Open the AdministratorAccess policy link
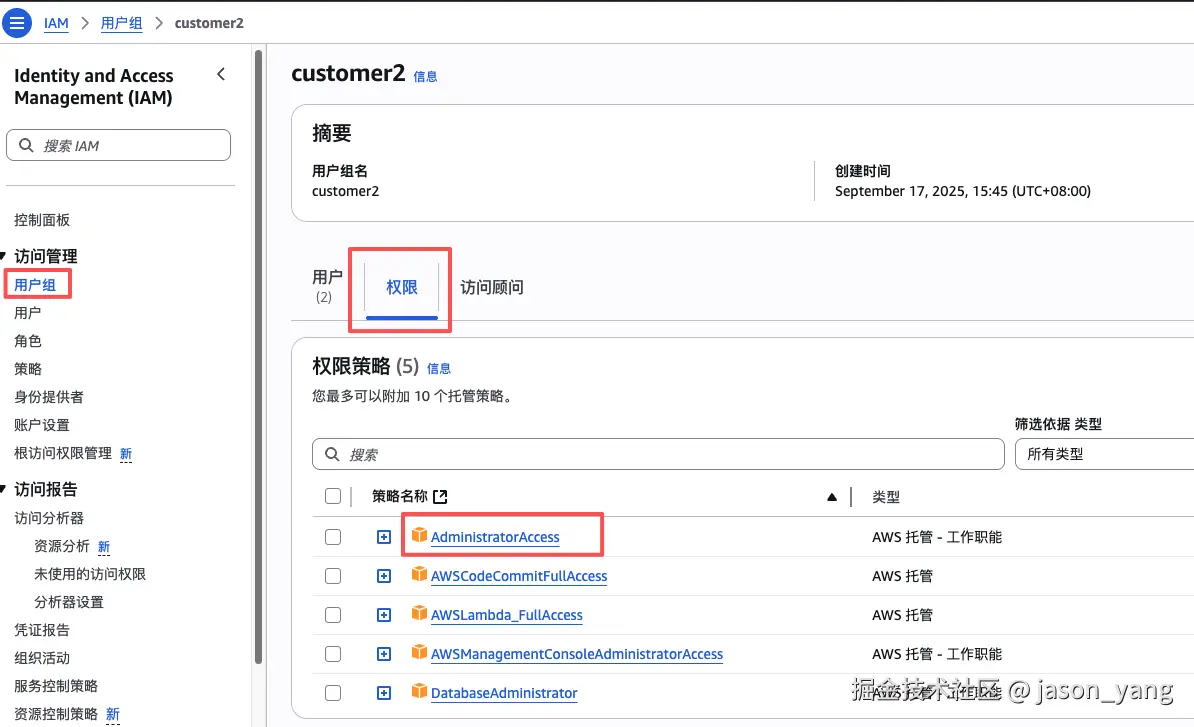The image size is (1194, 727). click(495, 537)
